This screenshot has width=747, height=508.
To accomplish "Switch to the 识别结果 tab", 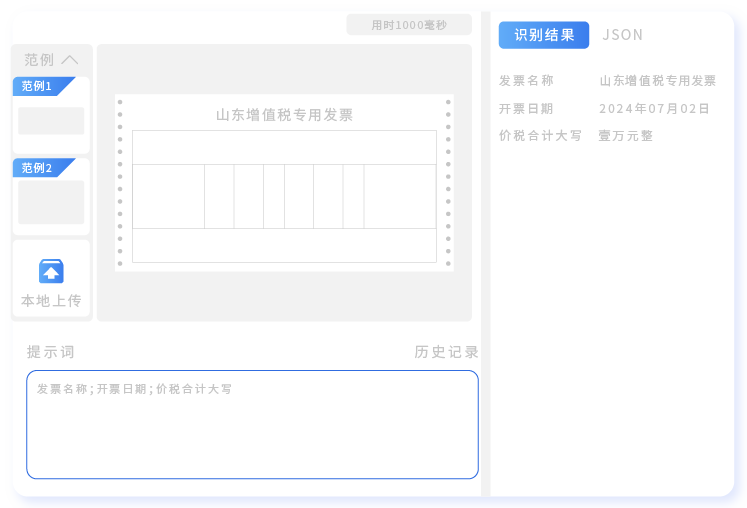I will coord(544,35).
